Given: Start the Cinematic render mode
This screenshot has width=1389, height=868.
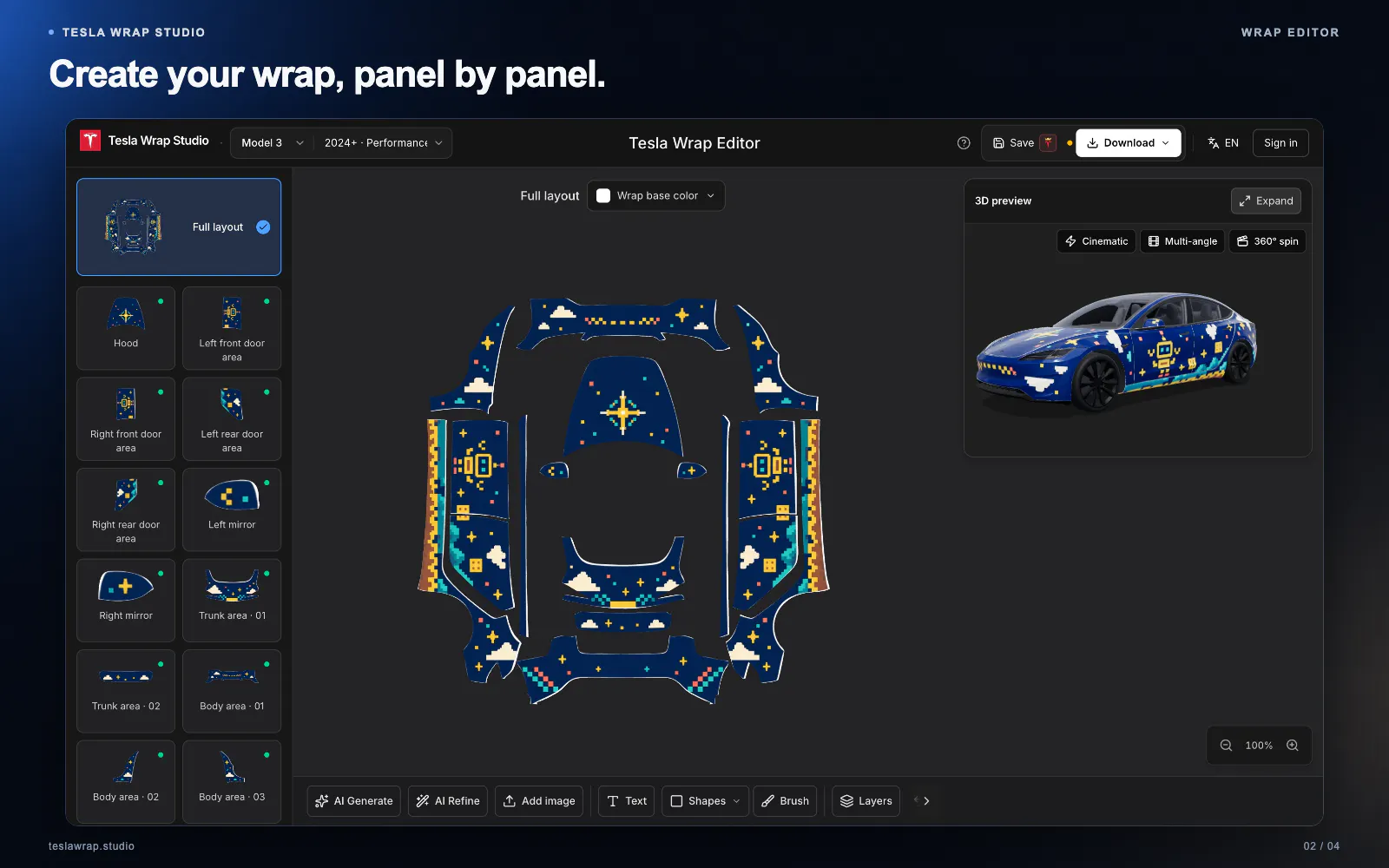Looking at the screenshot, I should (1096, 241).
